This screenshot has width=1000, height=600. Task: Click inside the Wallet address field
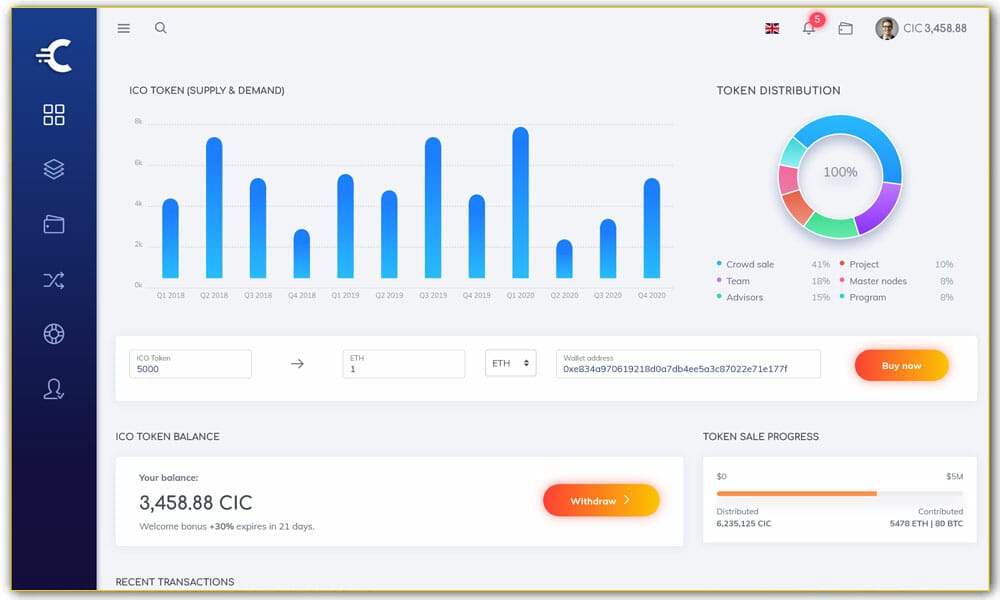pos(688,364)
